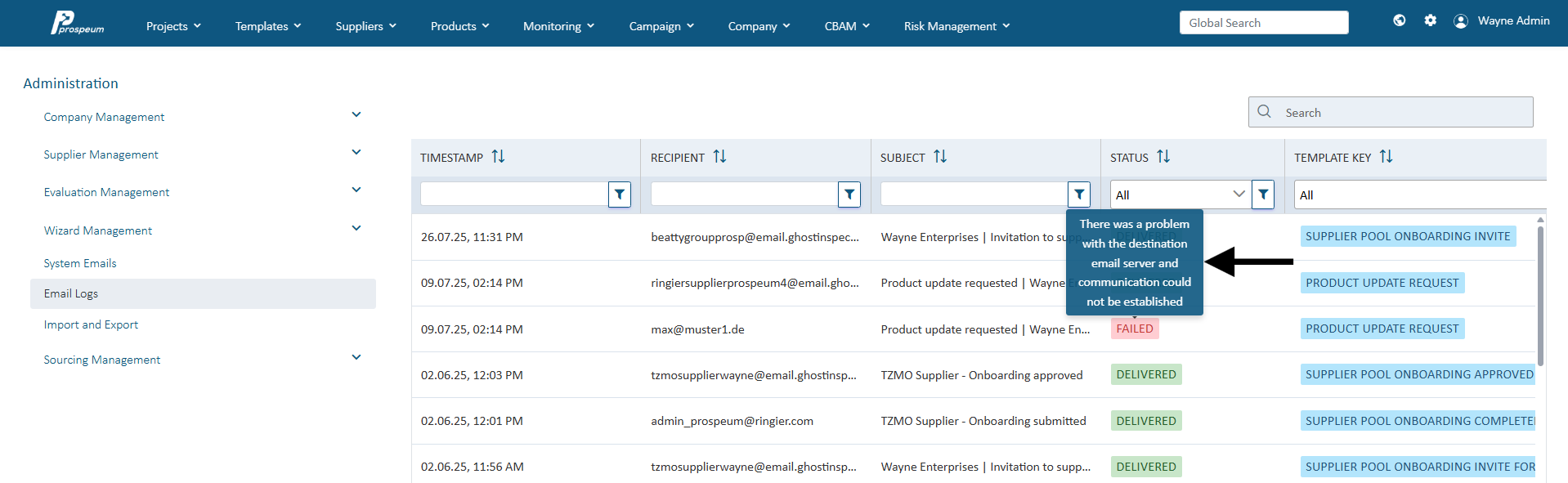Click the table vertical scrollbar
This screenshot has width=1568, height=483.
(1540, 294)
